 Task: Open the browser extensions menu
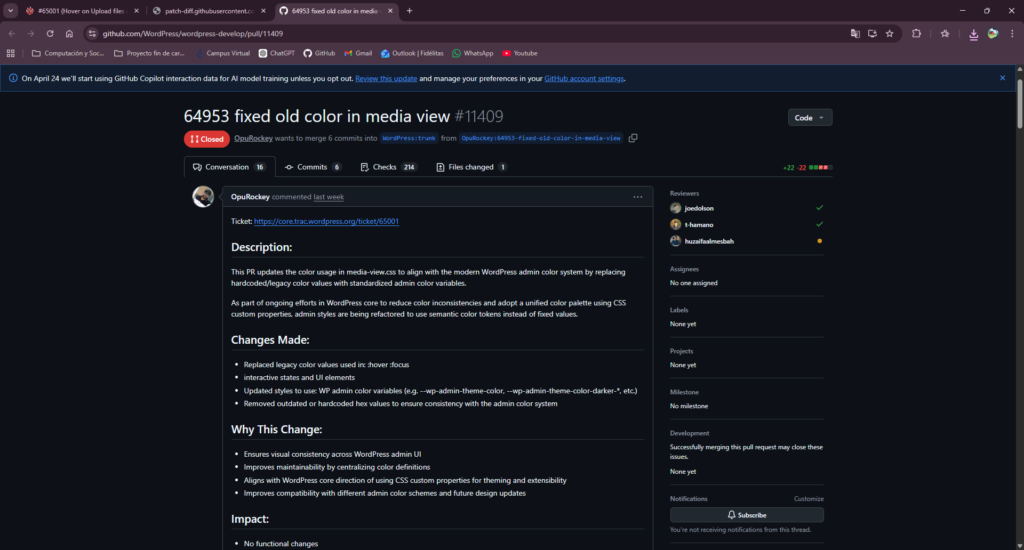[916, 33]
